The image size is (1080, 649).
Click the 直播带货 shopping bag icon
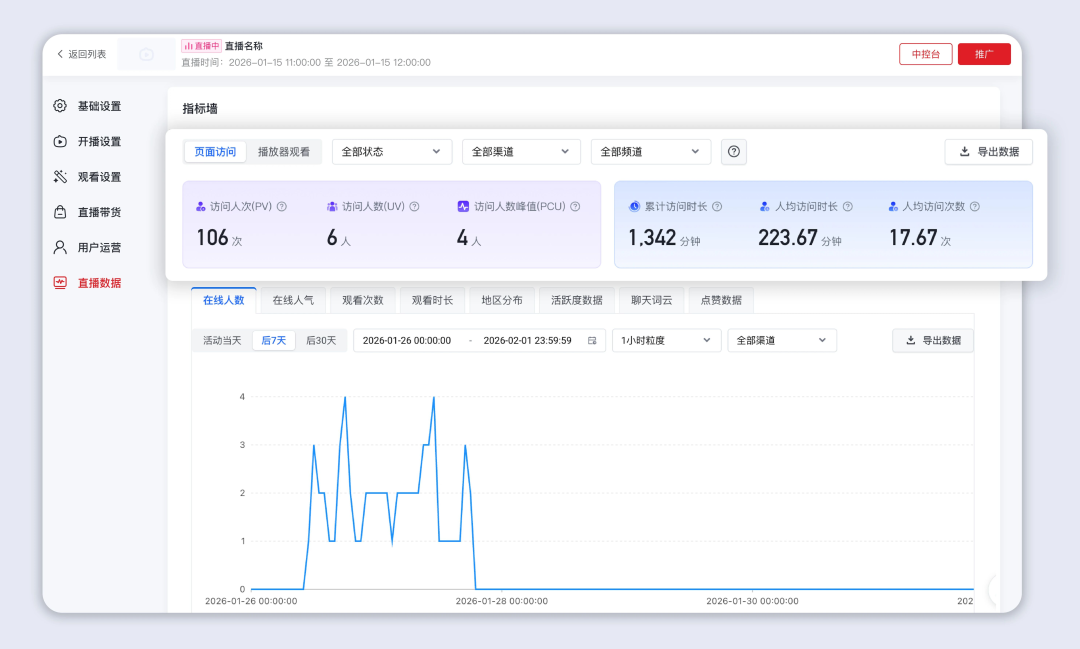(60, 212)
